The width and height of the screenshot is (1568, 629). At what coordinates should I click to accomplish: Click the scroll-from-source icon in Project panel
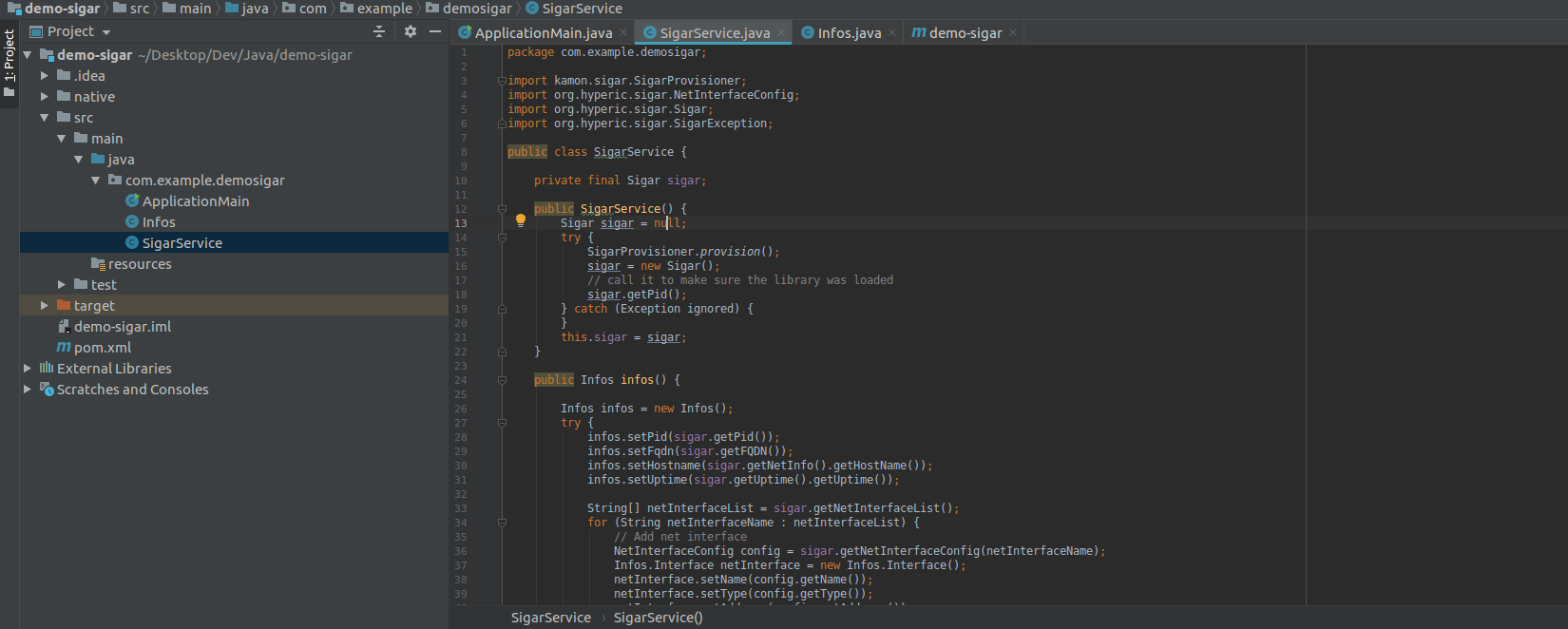379,31
